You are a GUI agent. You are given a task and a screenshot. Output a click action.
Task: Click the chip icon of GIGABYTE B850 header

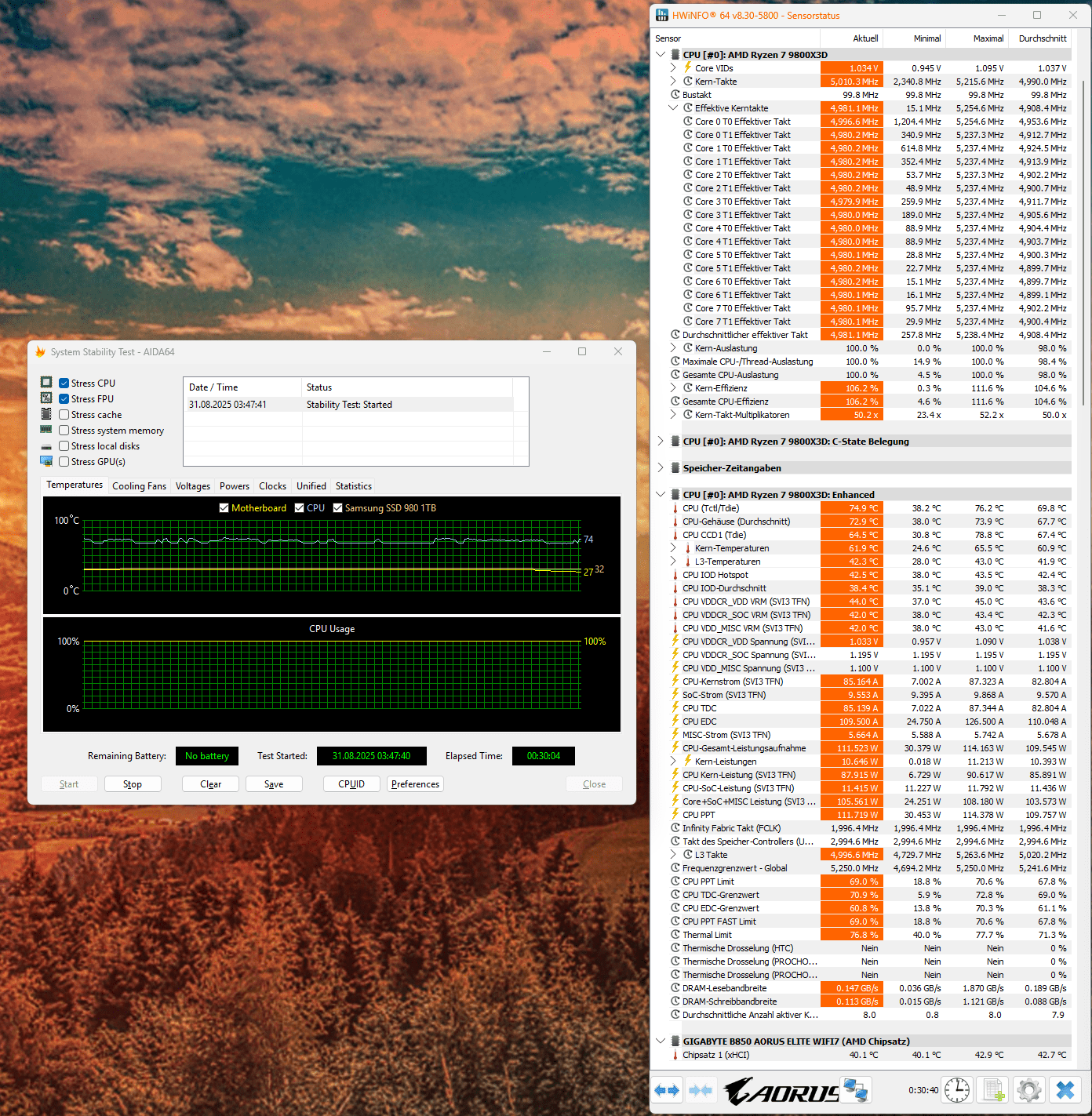coord(675,1041)
